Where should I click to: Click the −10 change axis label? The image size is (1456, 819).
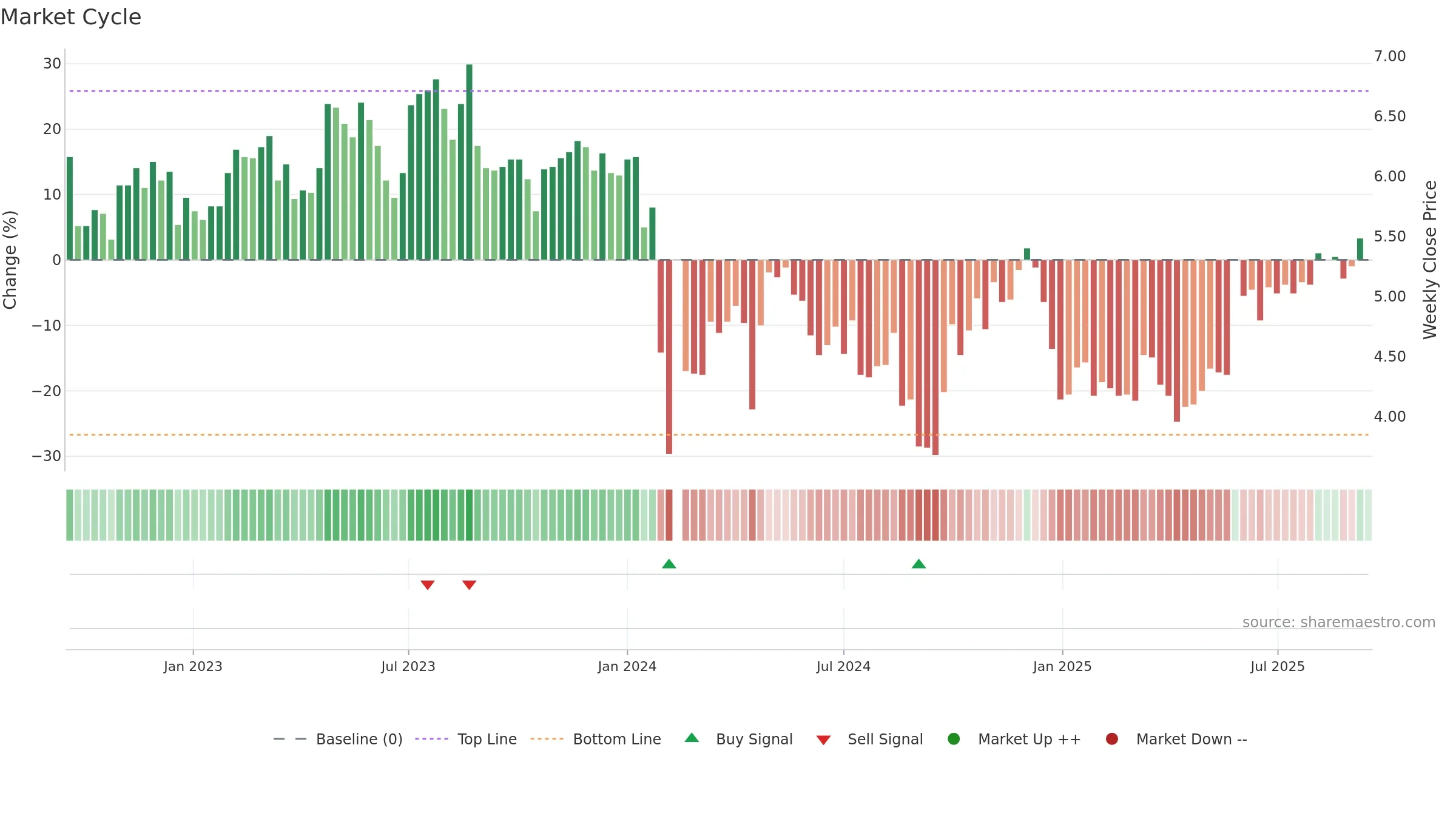[x=47, y=326]
